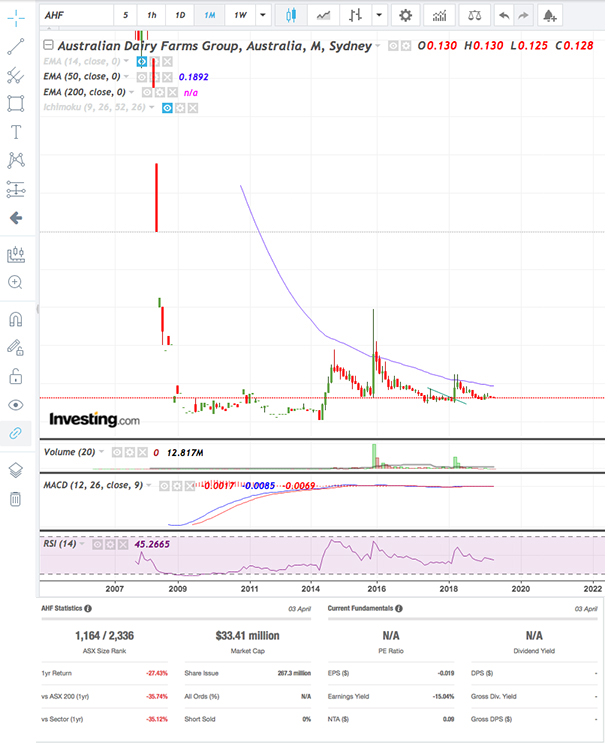Screen dimensions: 609x748
Task: Toggle hide all drawings eye icon
Action: (x=16, y=405)
